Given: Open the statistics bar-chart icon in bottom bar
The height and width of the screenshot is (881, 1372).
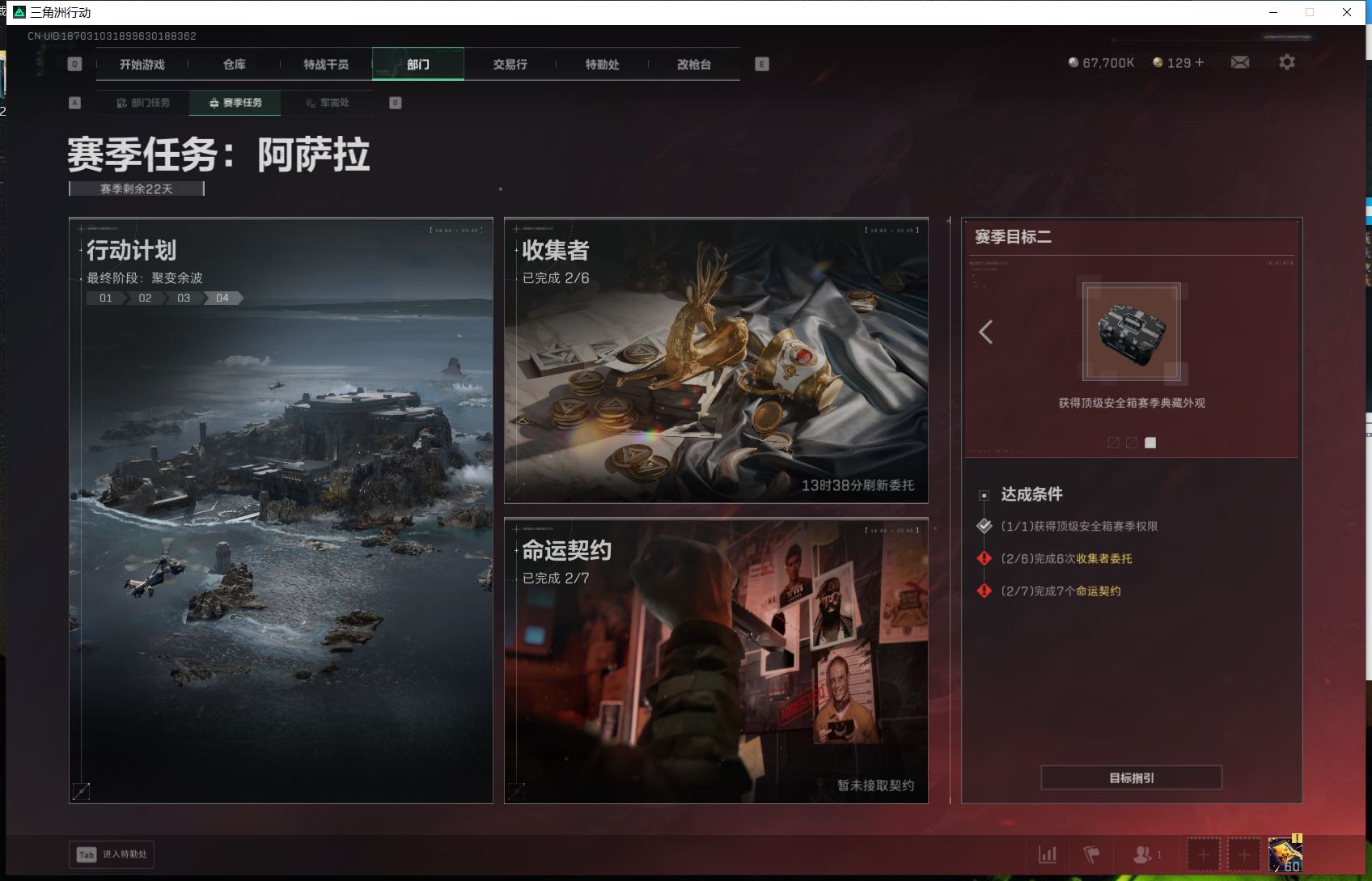Looking at the screenshot, I should point(1048,853).
